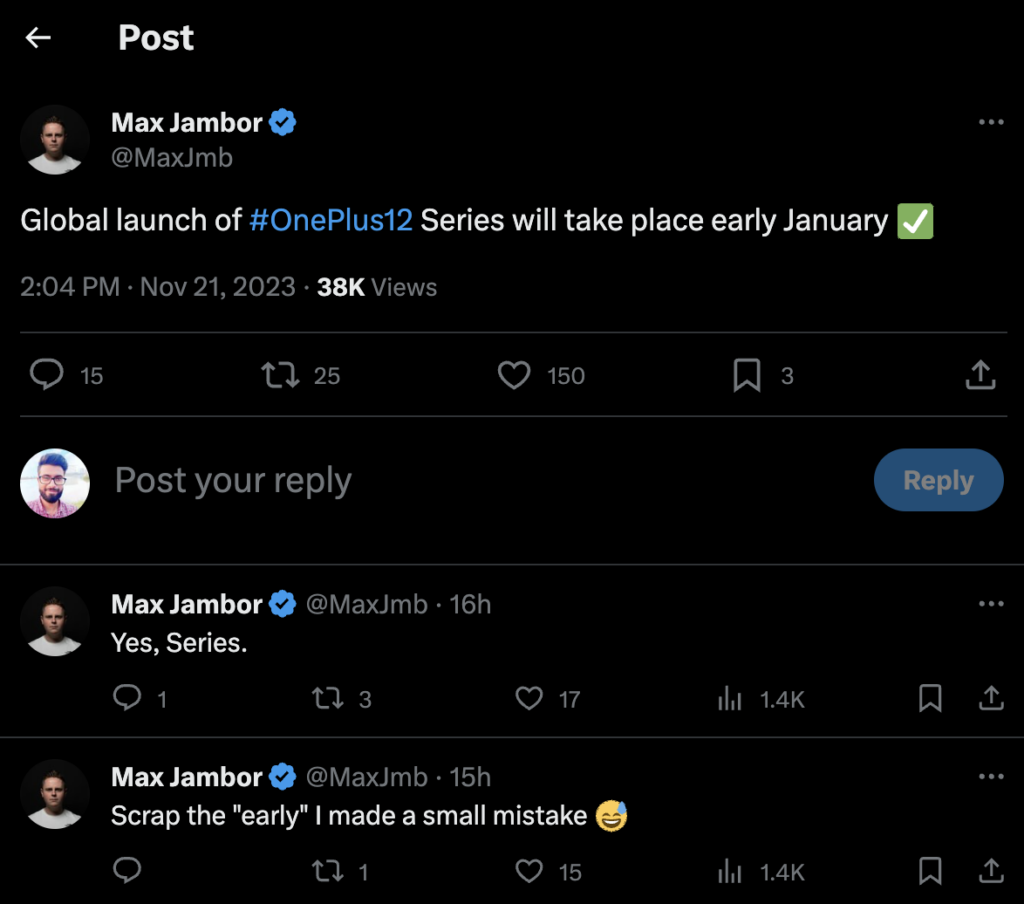Screen dimensions: 1024x904
Task: Repost the "Yes, Series." reply
Action: [327, 699]
